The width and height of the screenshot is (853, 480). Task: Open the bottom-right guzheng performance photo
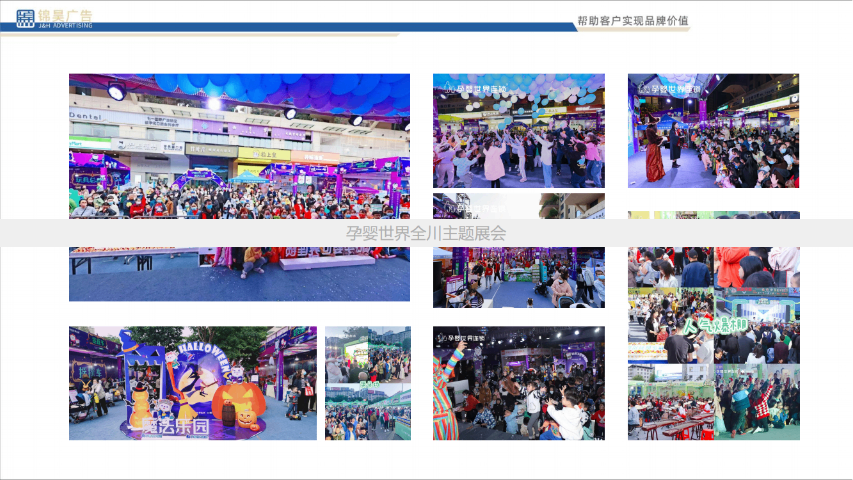click(713, 403)
